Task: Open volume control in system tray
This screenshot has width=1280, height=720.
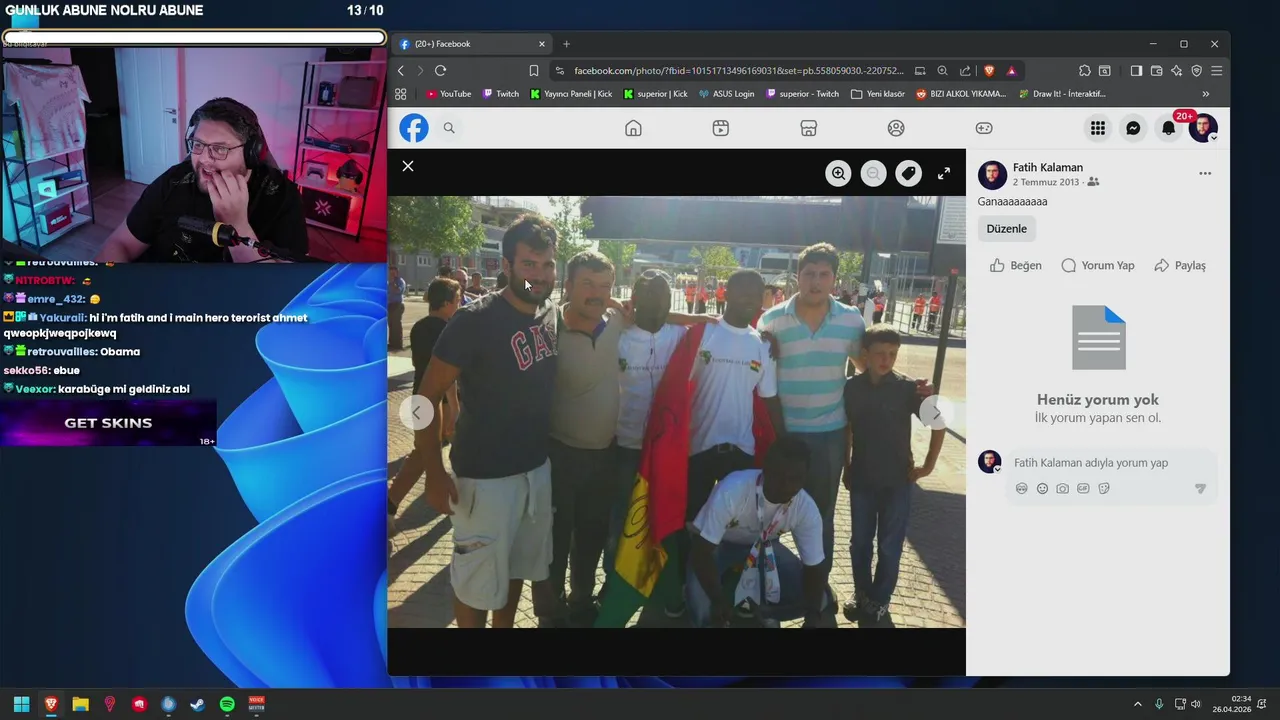Action: click(1195, 704)
